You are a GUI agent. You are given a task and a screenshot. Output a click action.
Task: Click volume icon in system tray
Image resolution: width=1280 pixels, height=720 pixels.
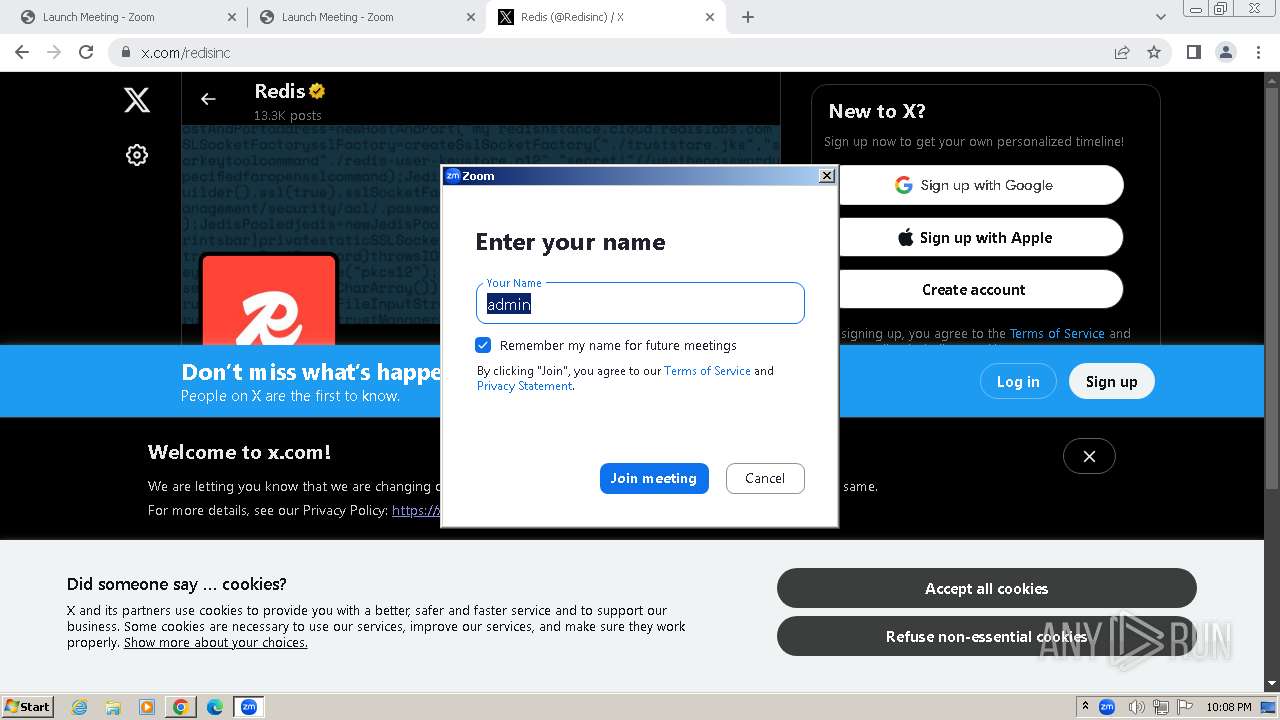point(1137,707)
